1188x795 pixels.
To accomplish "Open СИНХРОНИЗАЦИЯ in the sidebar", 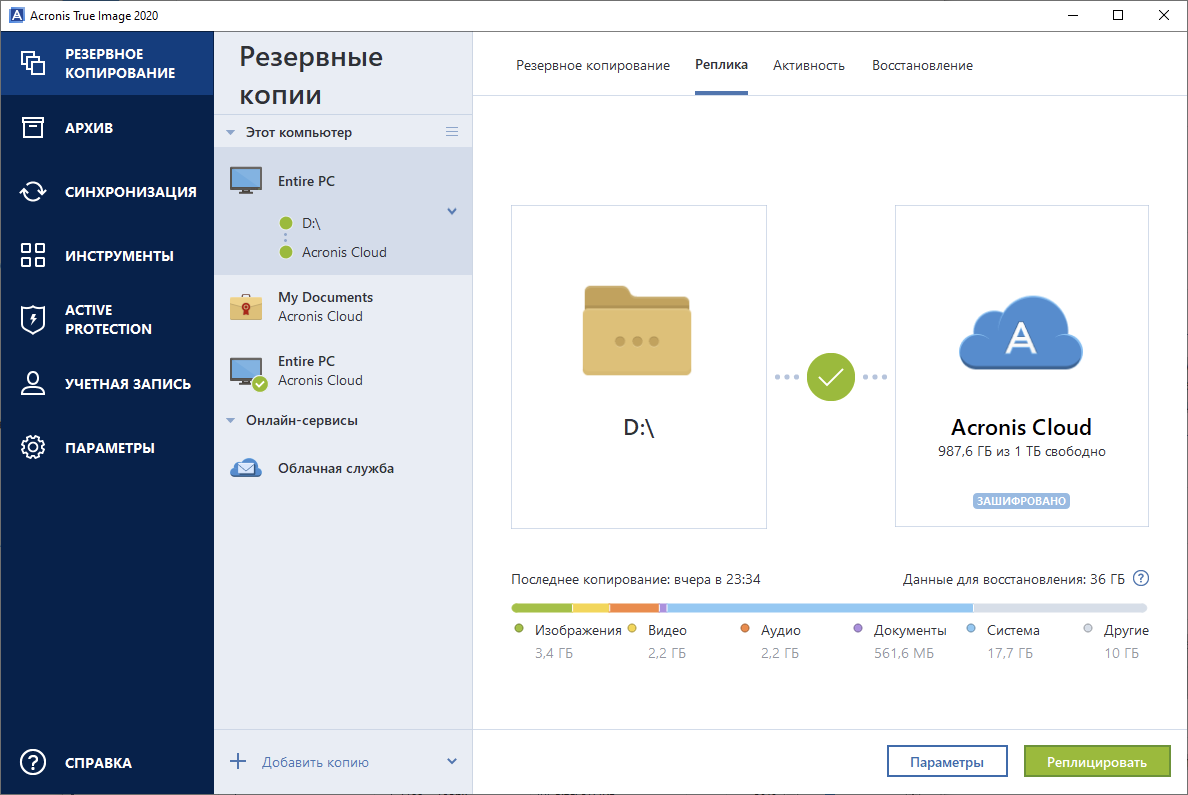I will [x=107, y=192].
